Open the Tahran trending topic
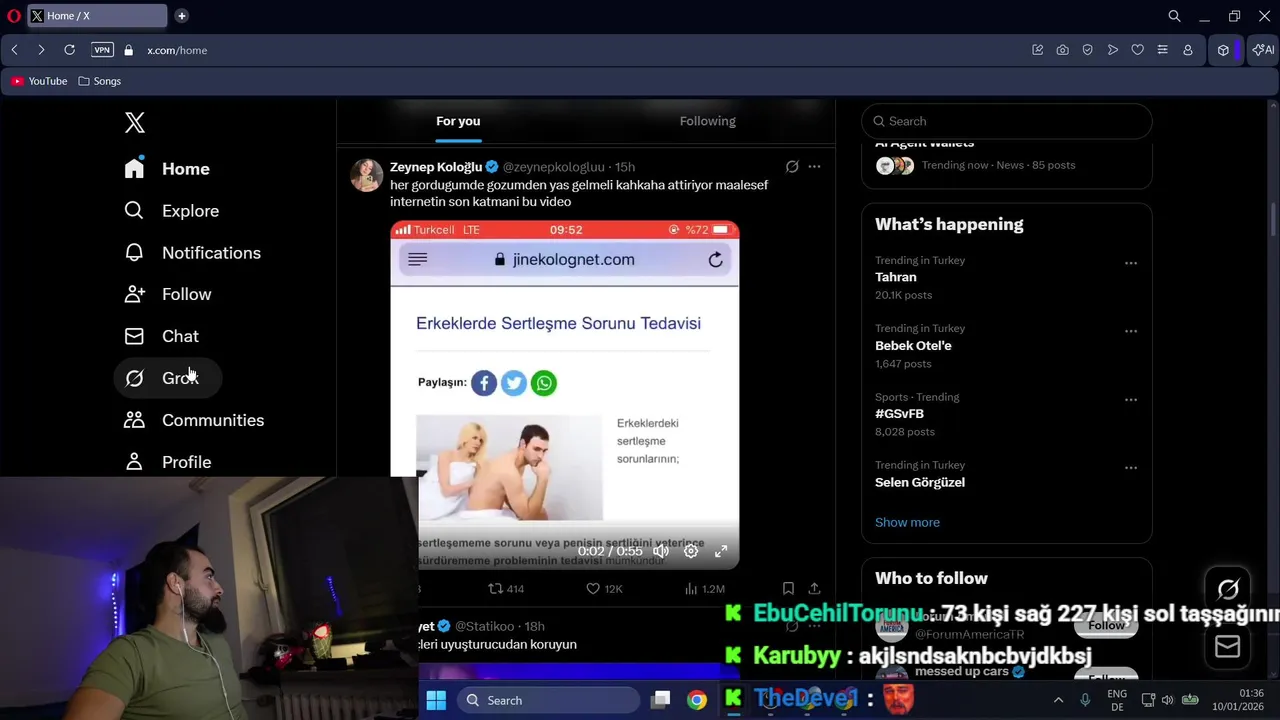 click(x=896, y=277)
